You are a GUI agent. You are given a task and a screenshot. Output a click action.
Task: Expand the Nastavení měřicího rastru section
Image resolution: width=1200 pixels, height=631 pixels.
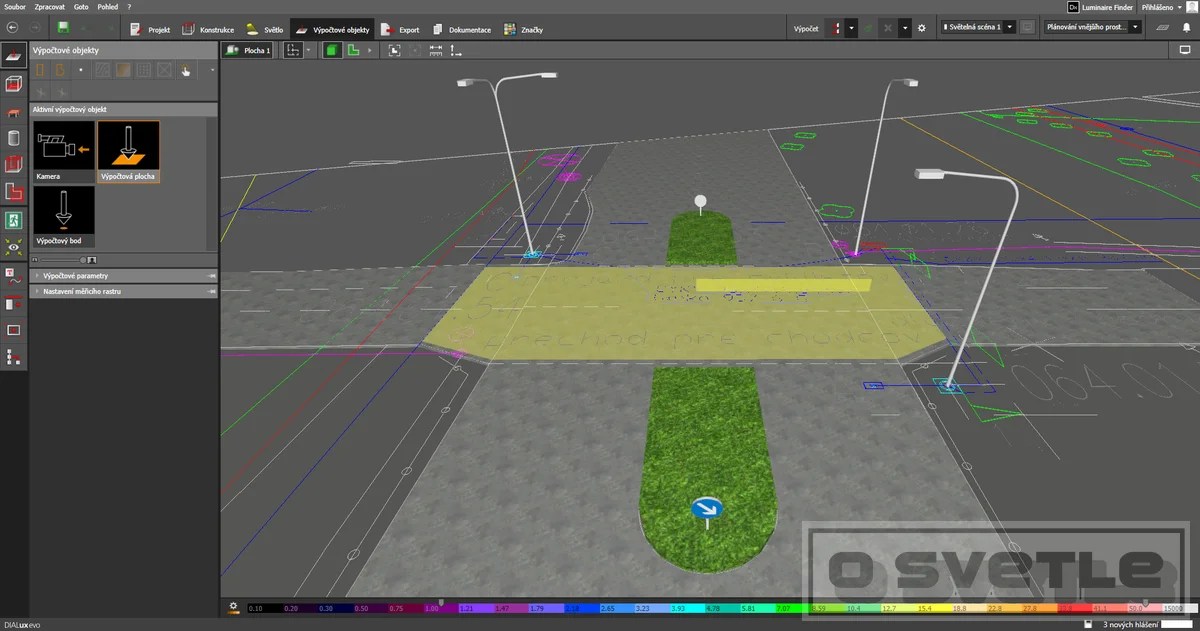click(x=123, y=292)
